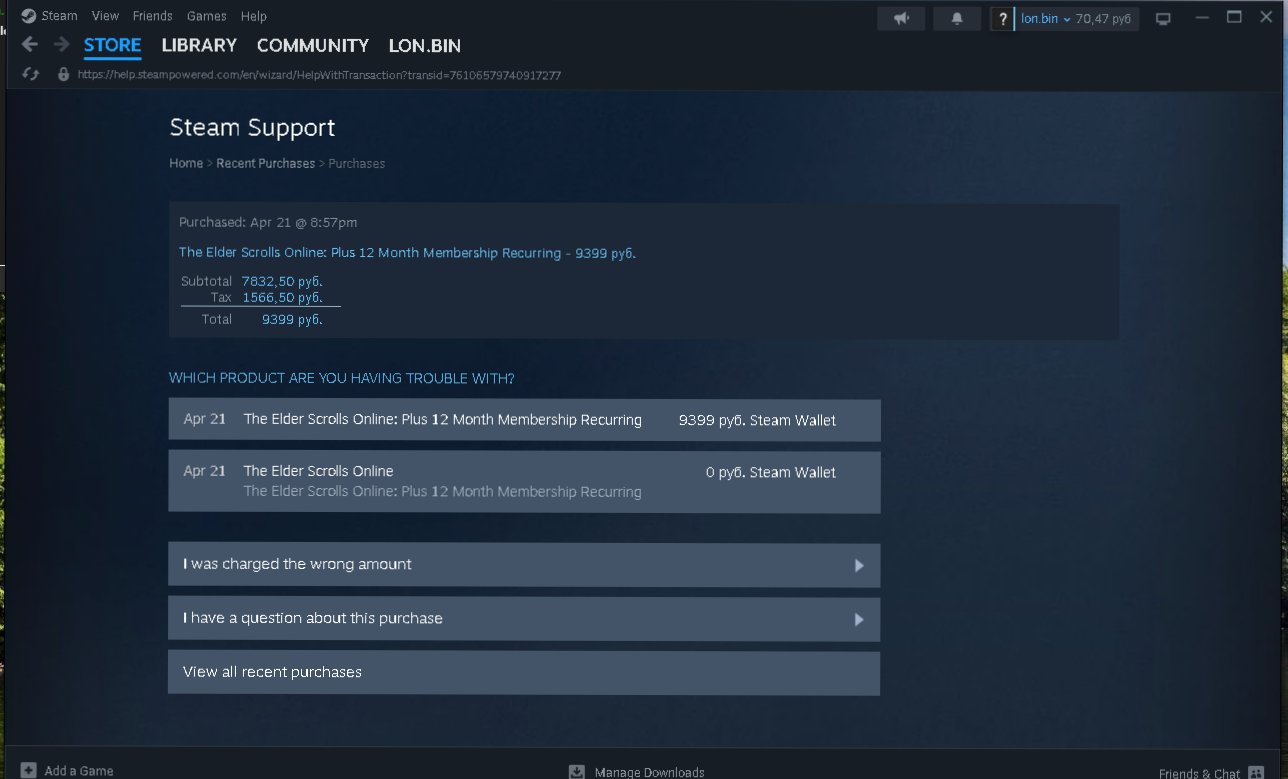Go forward with the right arrow
The height and width of the screenshot is (779, 1288).
tap(62, 45)
